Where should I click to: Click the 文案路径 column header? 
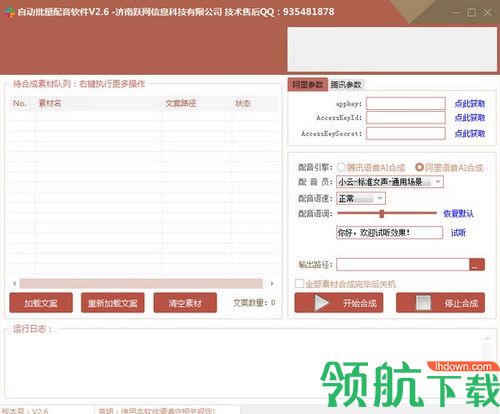pos(197,103)
